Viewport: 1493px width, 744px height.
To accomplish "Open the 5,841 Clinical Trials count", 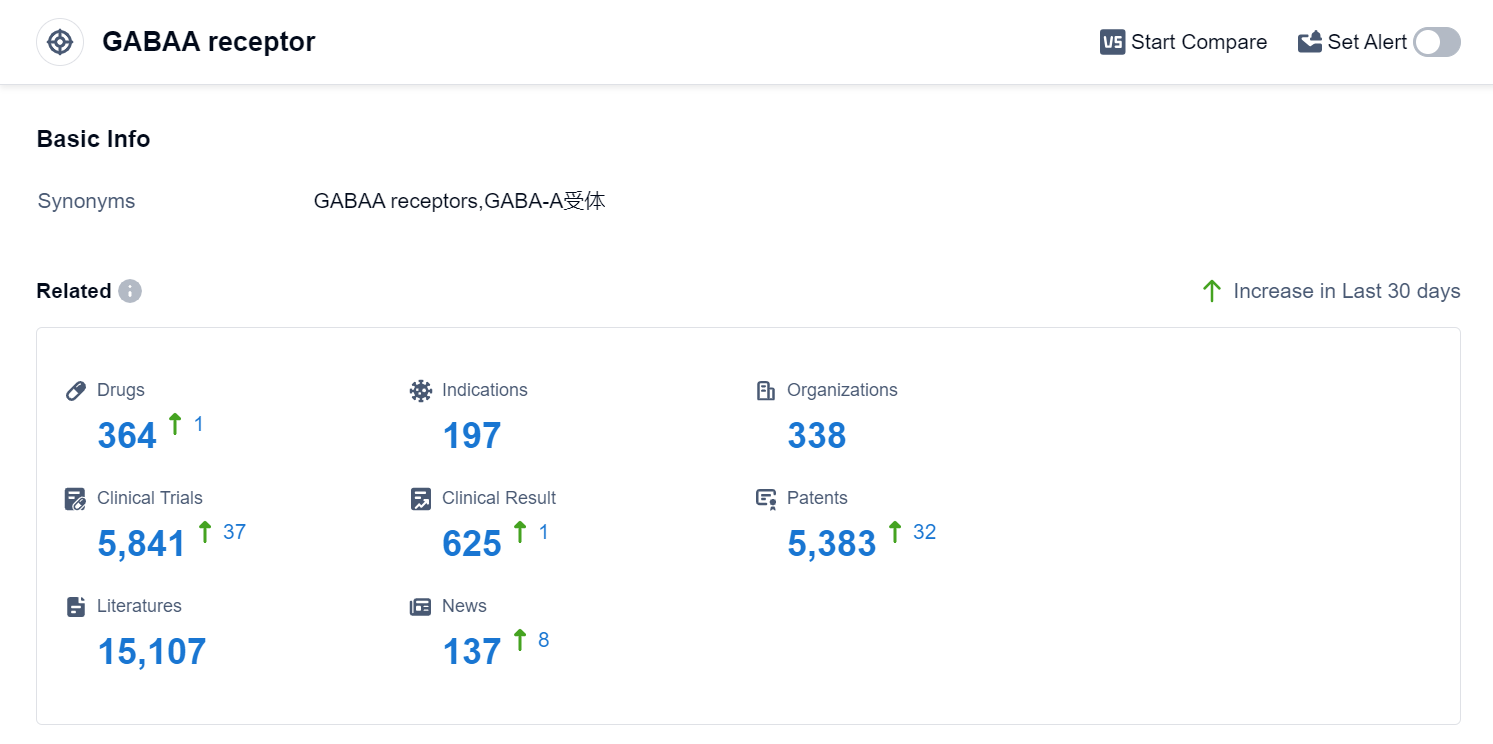I will click(141, 544).
